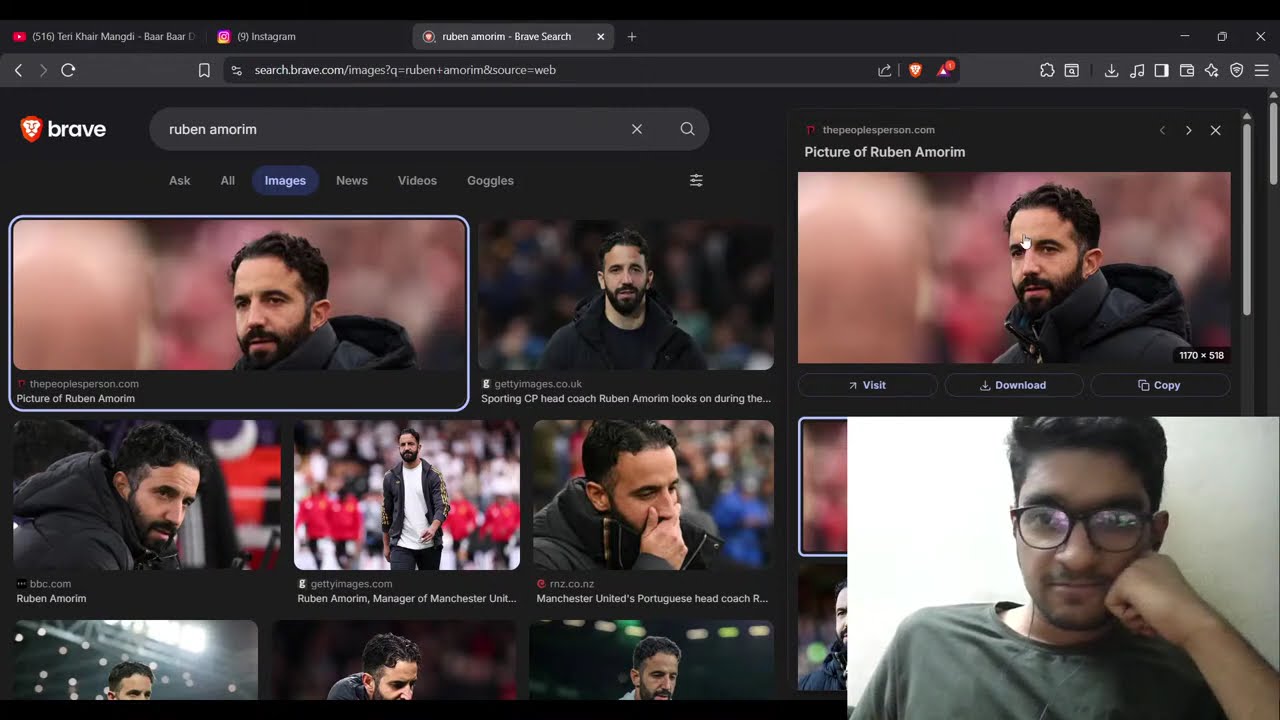Open the Brave VPN shield icon

click(1237, 70)
